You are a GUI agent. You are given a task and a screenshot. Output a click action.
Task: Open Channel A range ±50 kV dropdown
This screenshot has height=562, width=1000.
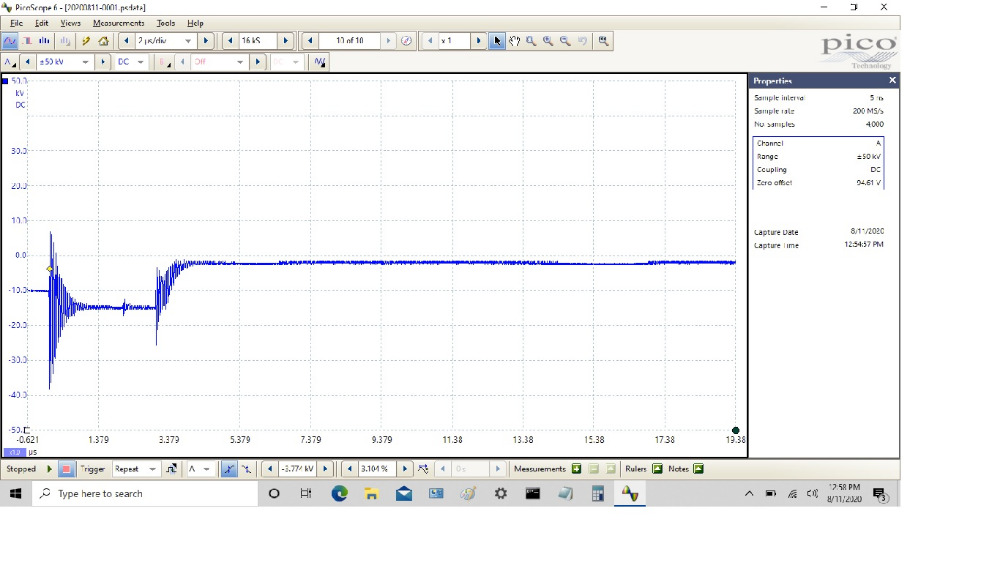pos(85,62)
